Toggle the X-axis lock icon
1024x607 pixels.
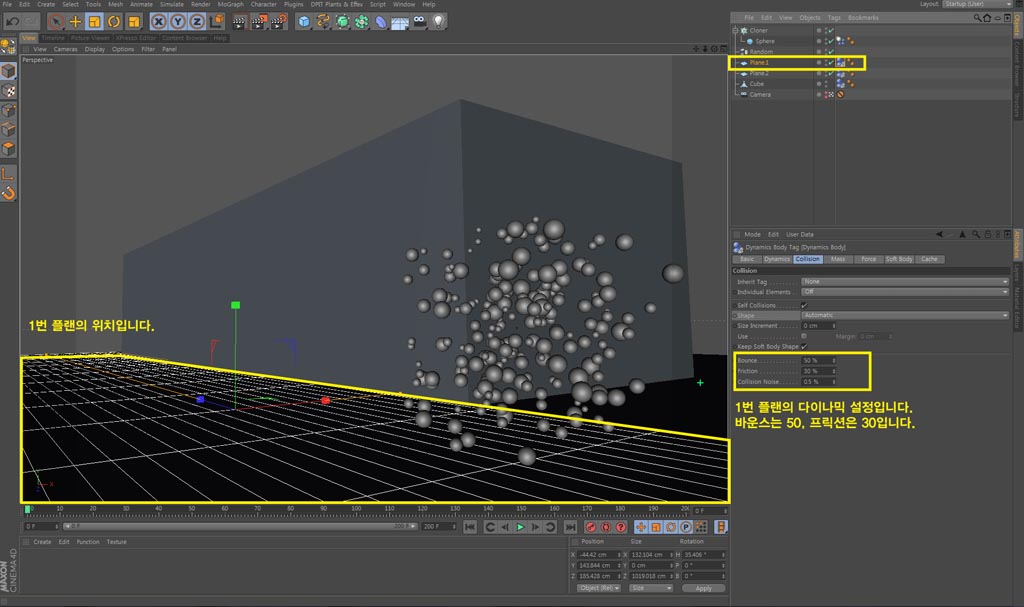157,21
